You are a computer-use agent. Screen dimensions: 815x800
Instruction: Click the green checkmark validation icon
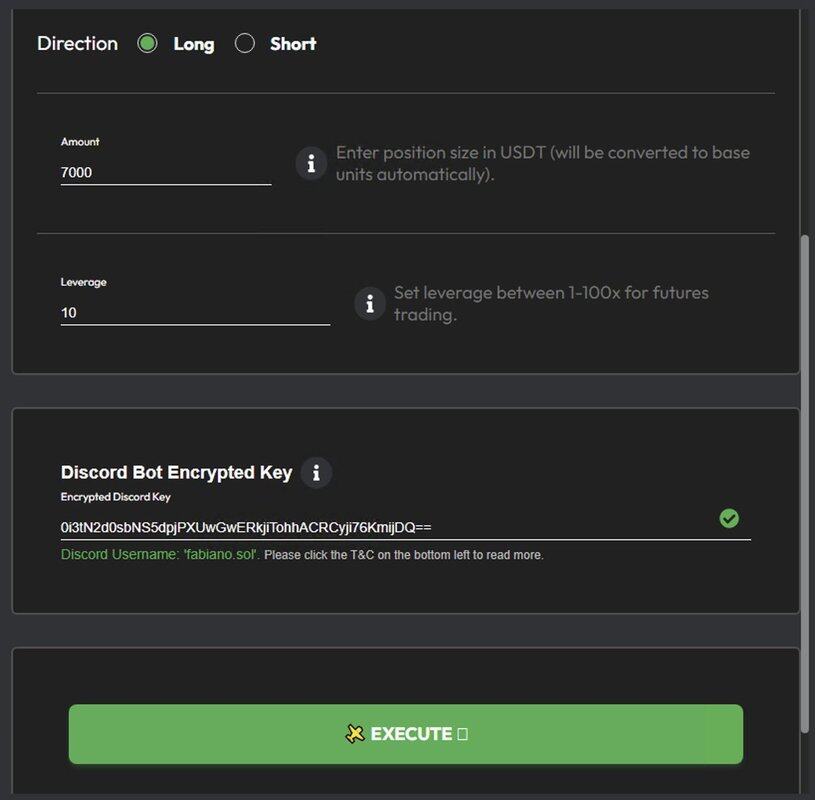point(729,518)
